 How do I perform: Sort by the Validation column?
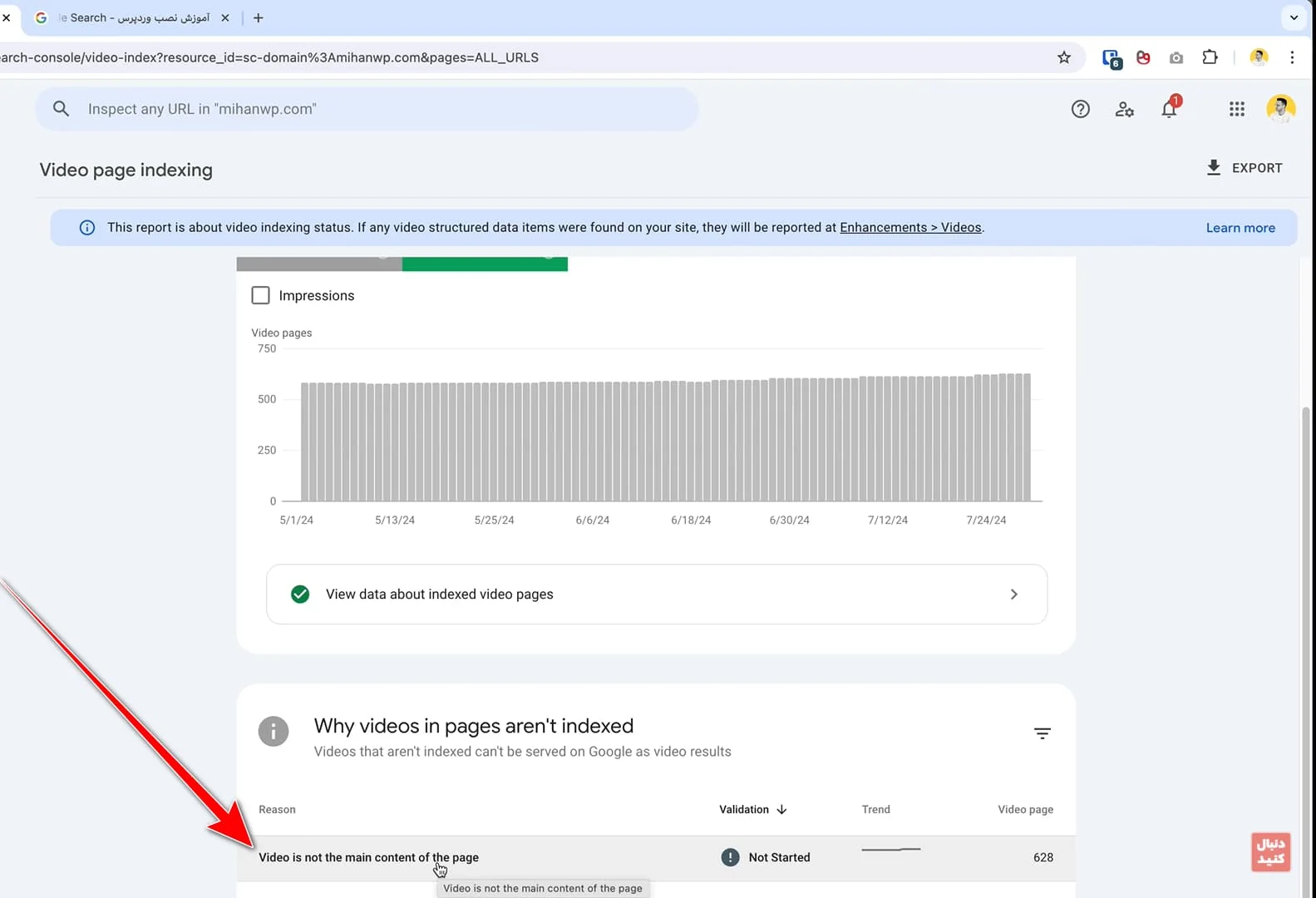(752, 809)
